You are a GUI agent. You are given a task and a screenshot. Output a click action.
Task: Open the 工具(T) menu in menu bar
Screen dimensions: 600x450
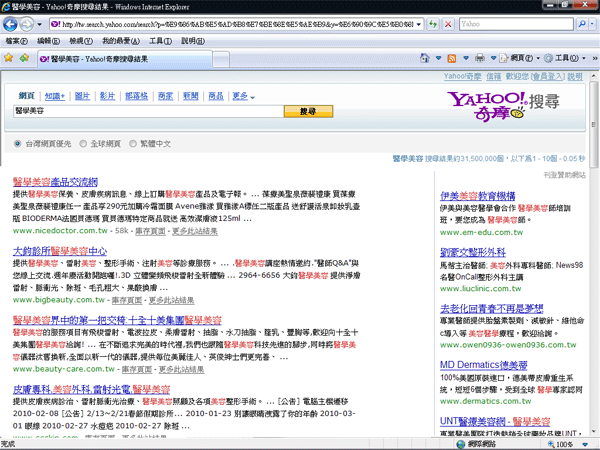160,41
